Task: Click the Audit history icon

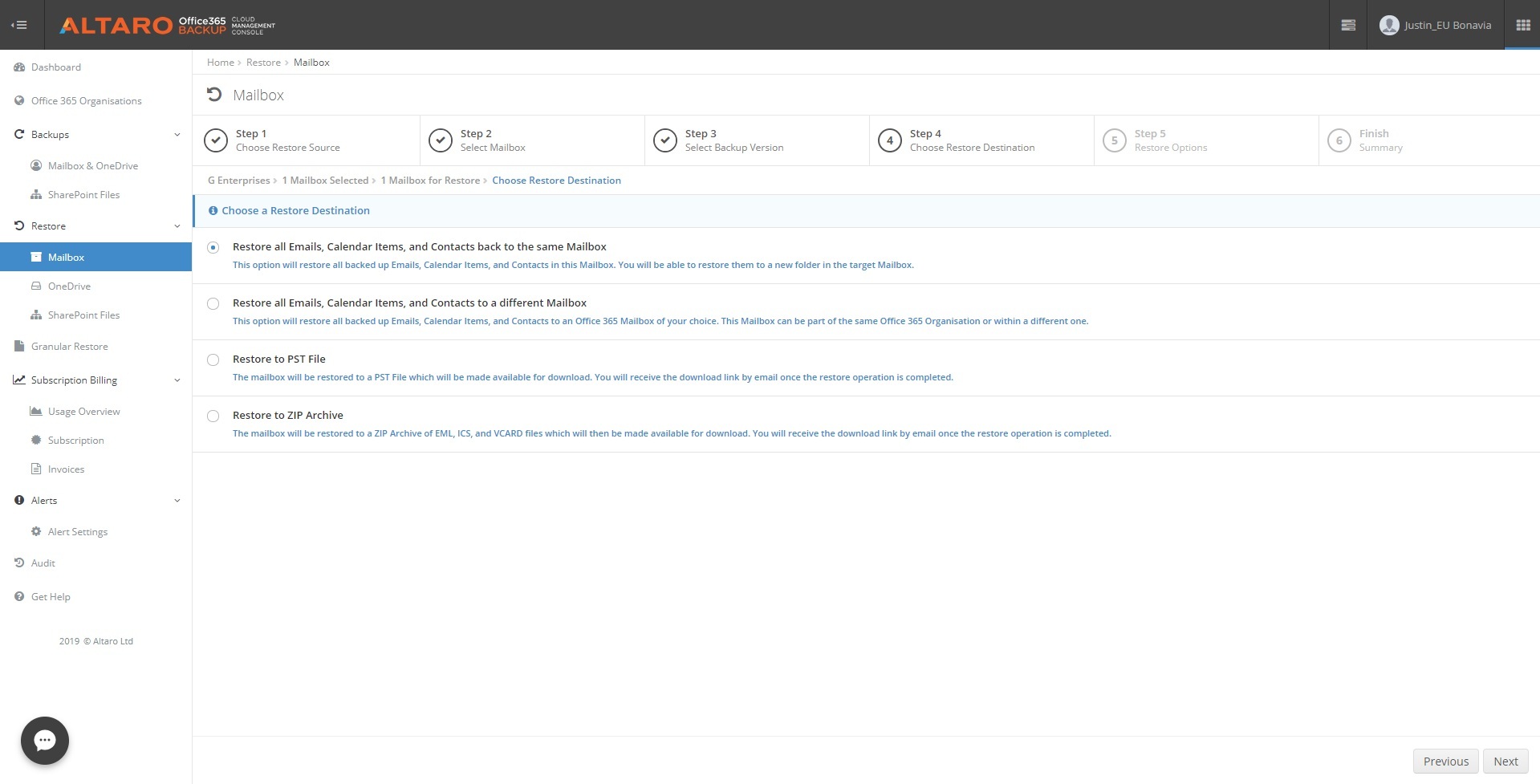Action: (19, 563)
